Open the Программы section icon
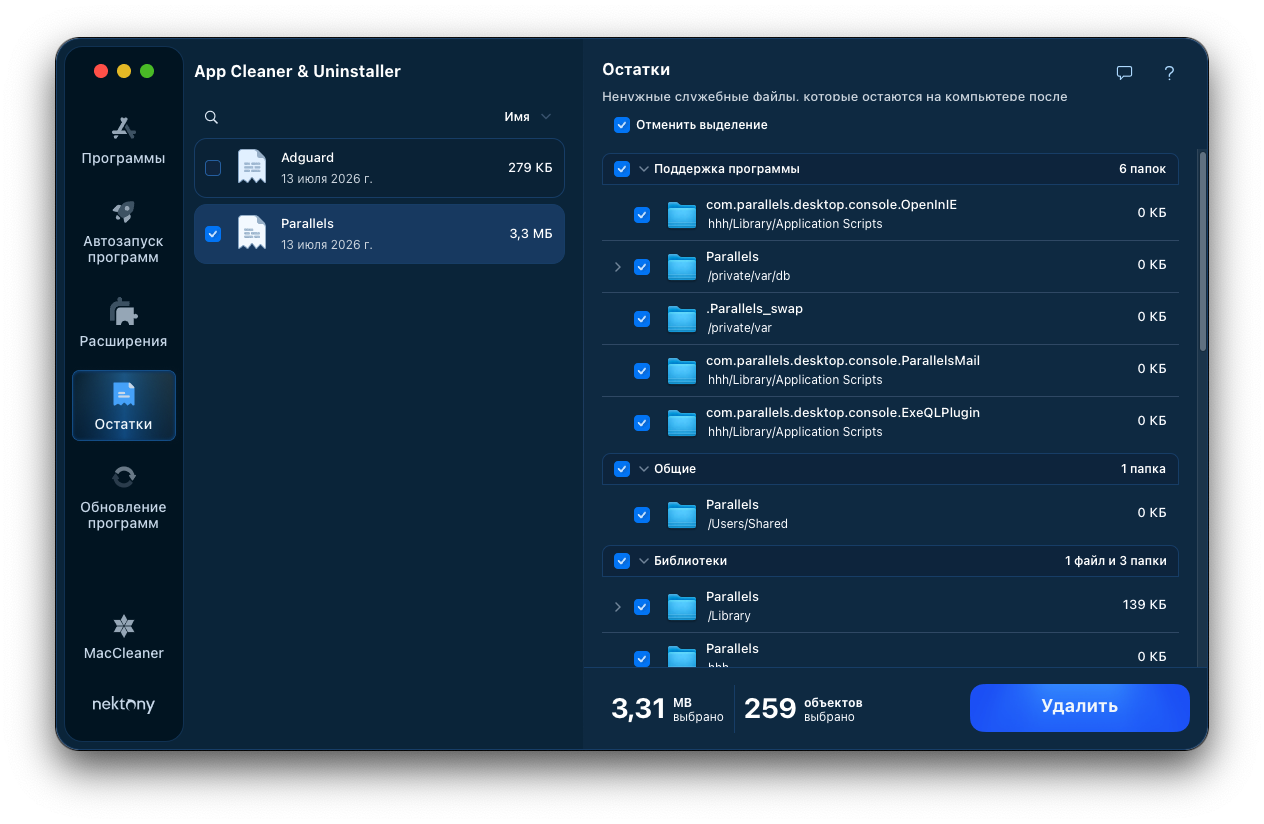The width and height of the screenshot is (1264, 824). (124, 128)
